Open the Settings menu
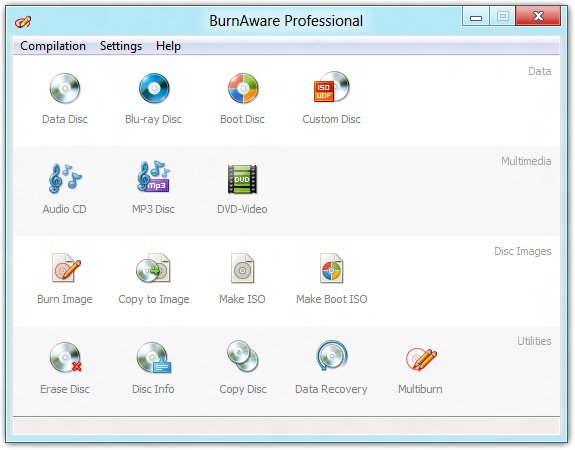This screenshot has height=450, width=575. pyautogui.click(x=121, y=46)
